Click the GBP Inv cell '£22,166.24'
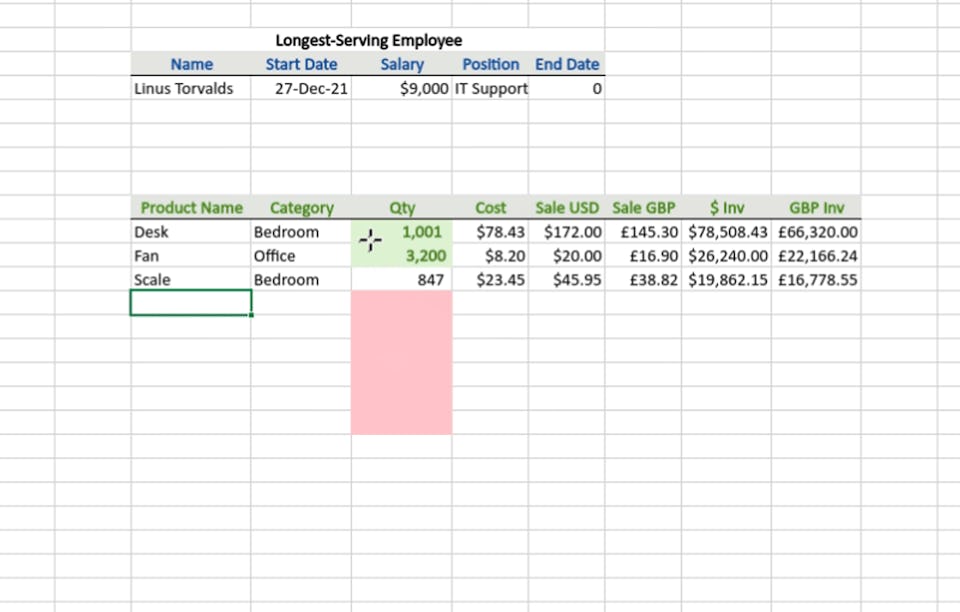Screen dimensions: 960x612 click(816, 256)
